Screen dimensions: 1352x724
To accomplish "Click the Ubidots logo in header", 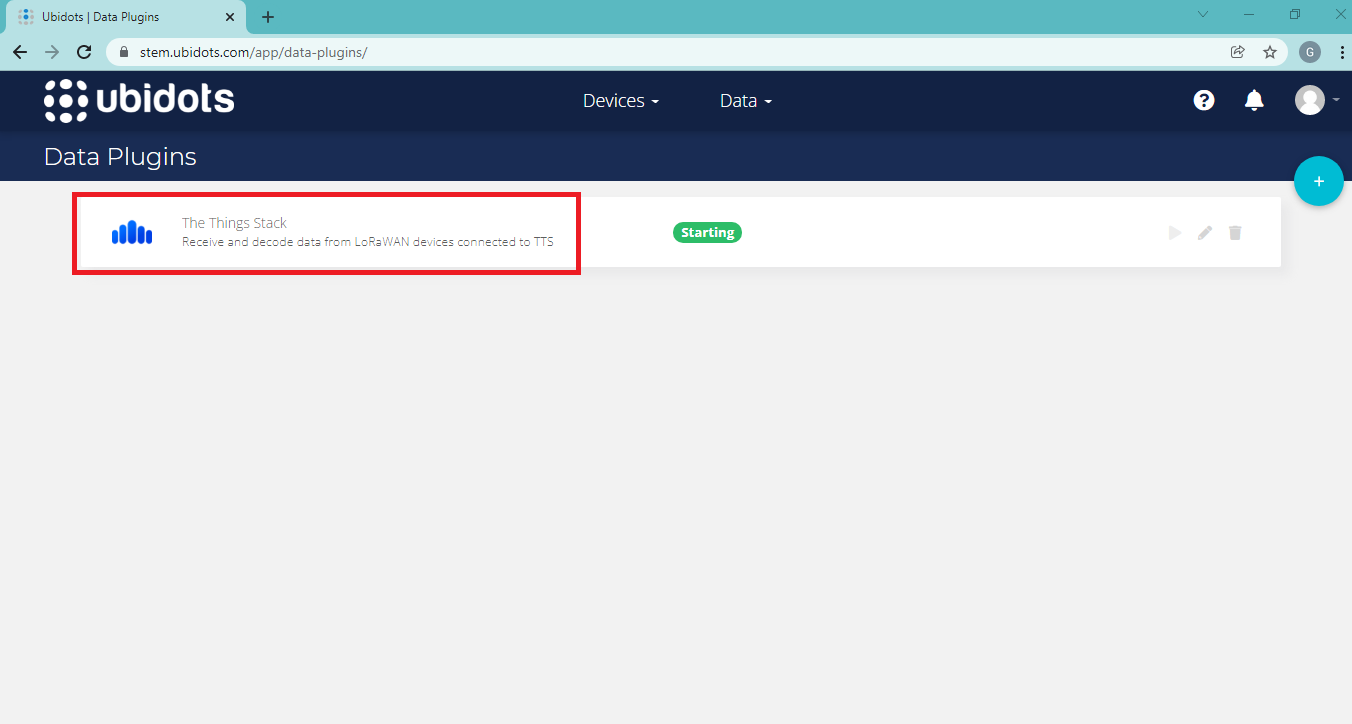I will click(139, 100).
